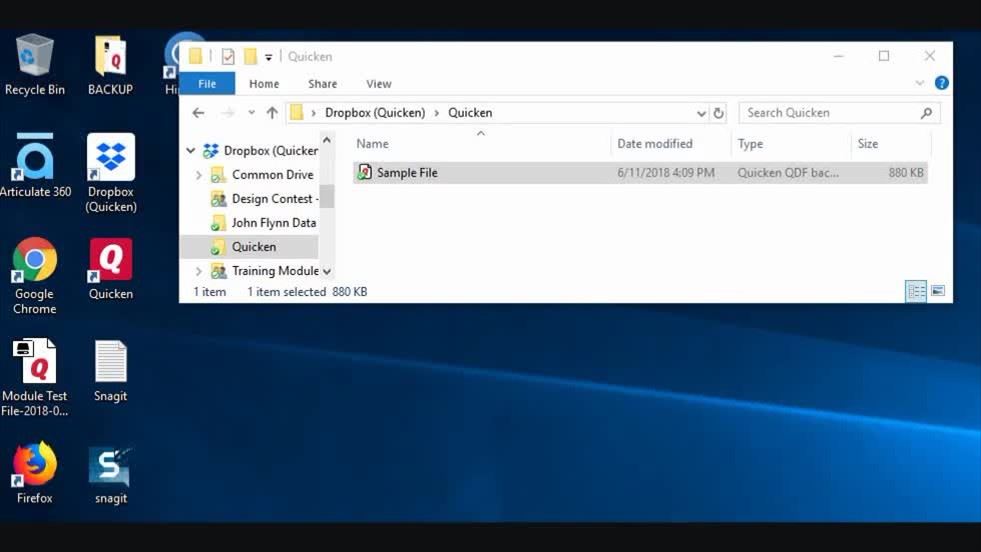This screenshot has height=552, width=981.
Task: Collapse the Dropbox (Quicken) tree node
Action: pos(191,151)
